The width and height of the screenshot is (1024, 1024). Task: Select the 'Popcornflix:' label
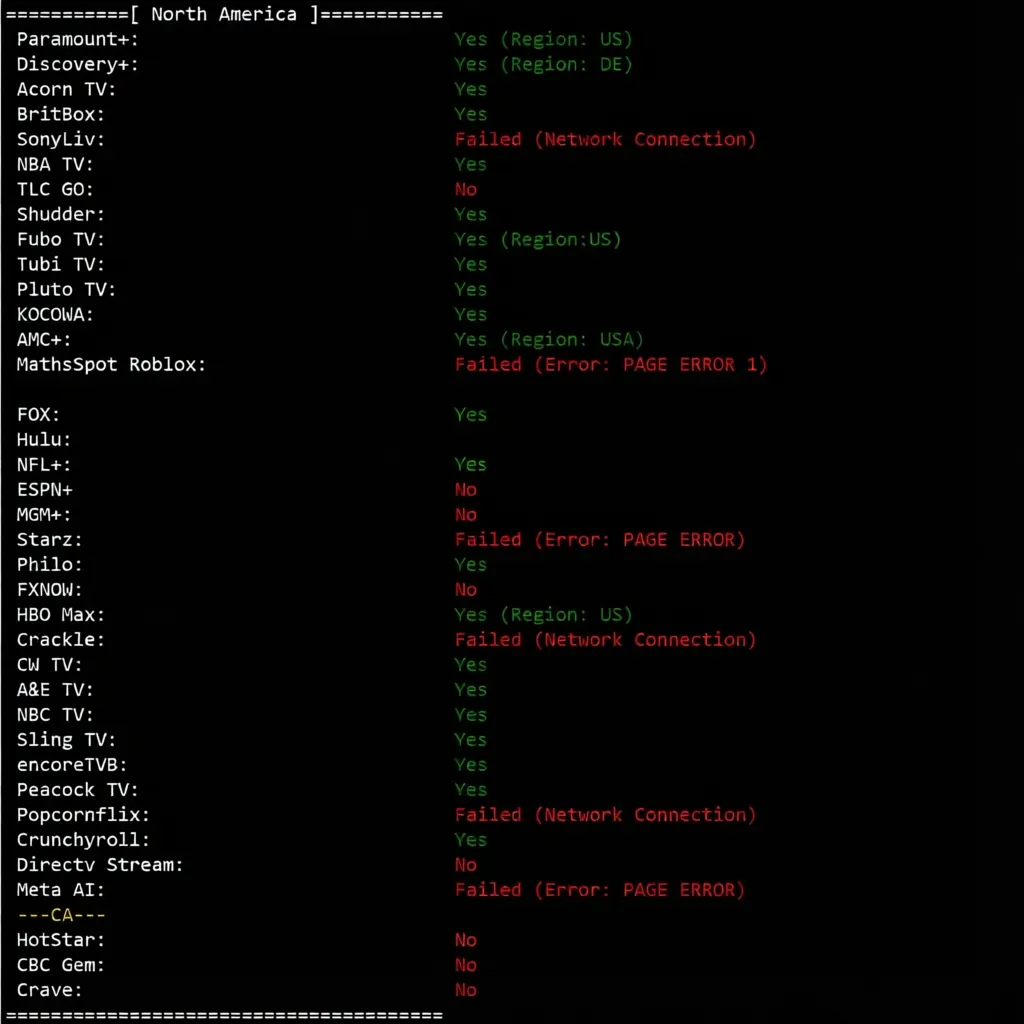tap(83, 815)
